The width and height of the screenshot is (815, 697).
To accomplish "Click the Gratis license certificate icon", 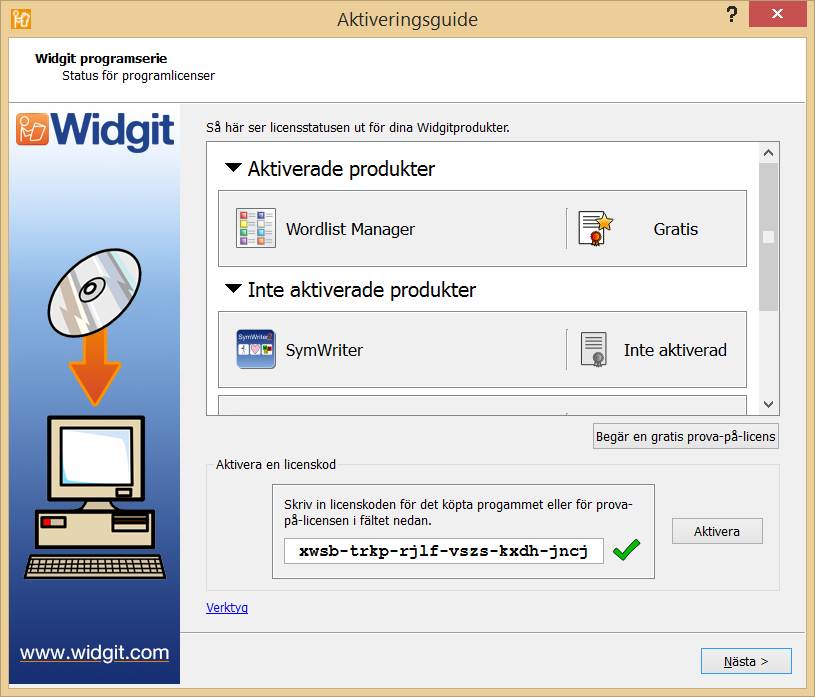I will coord(596,228).
